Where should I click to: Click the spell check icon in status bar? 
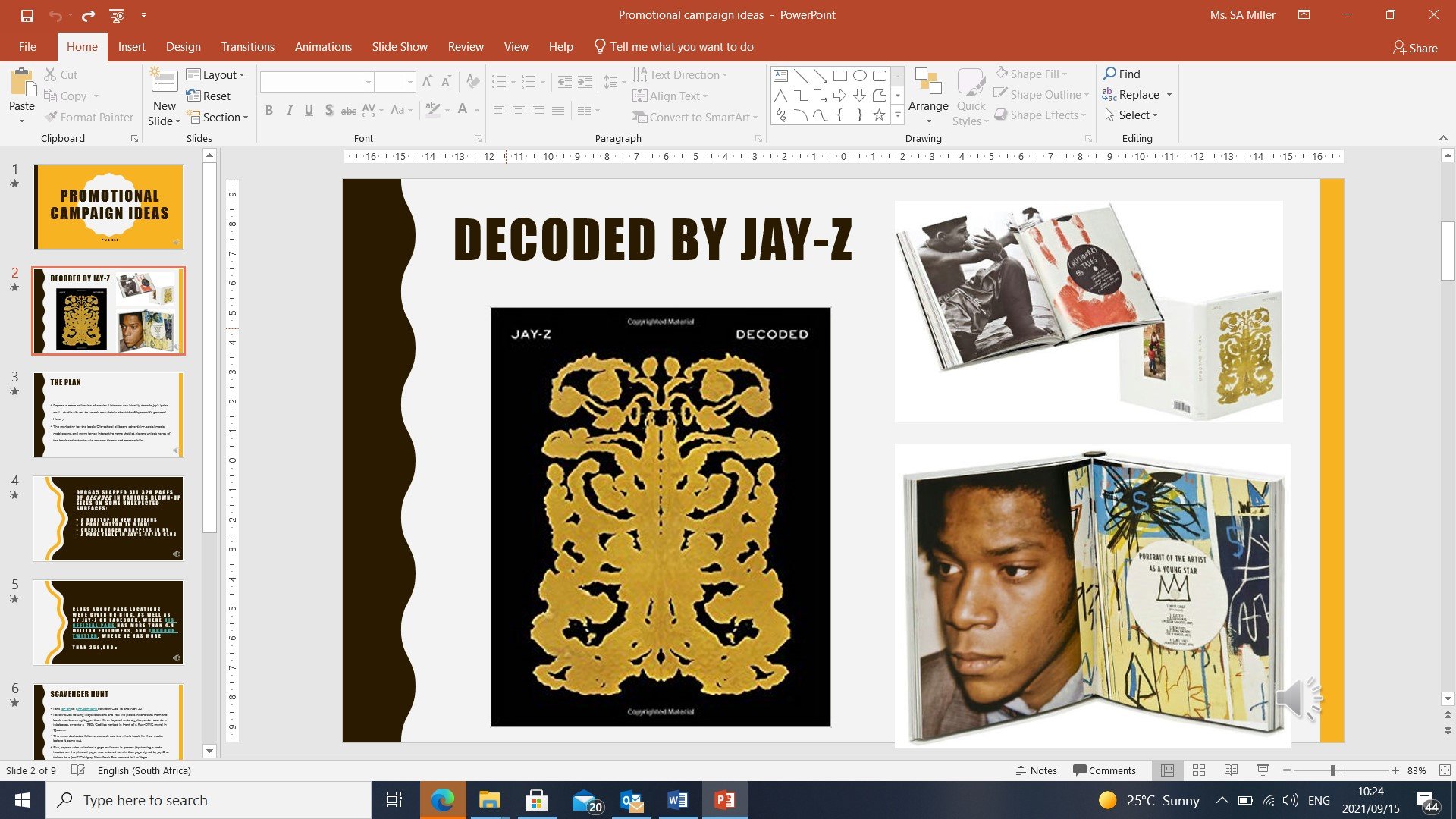[x=77, y=770]
